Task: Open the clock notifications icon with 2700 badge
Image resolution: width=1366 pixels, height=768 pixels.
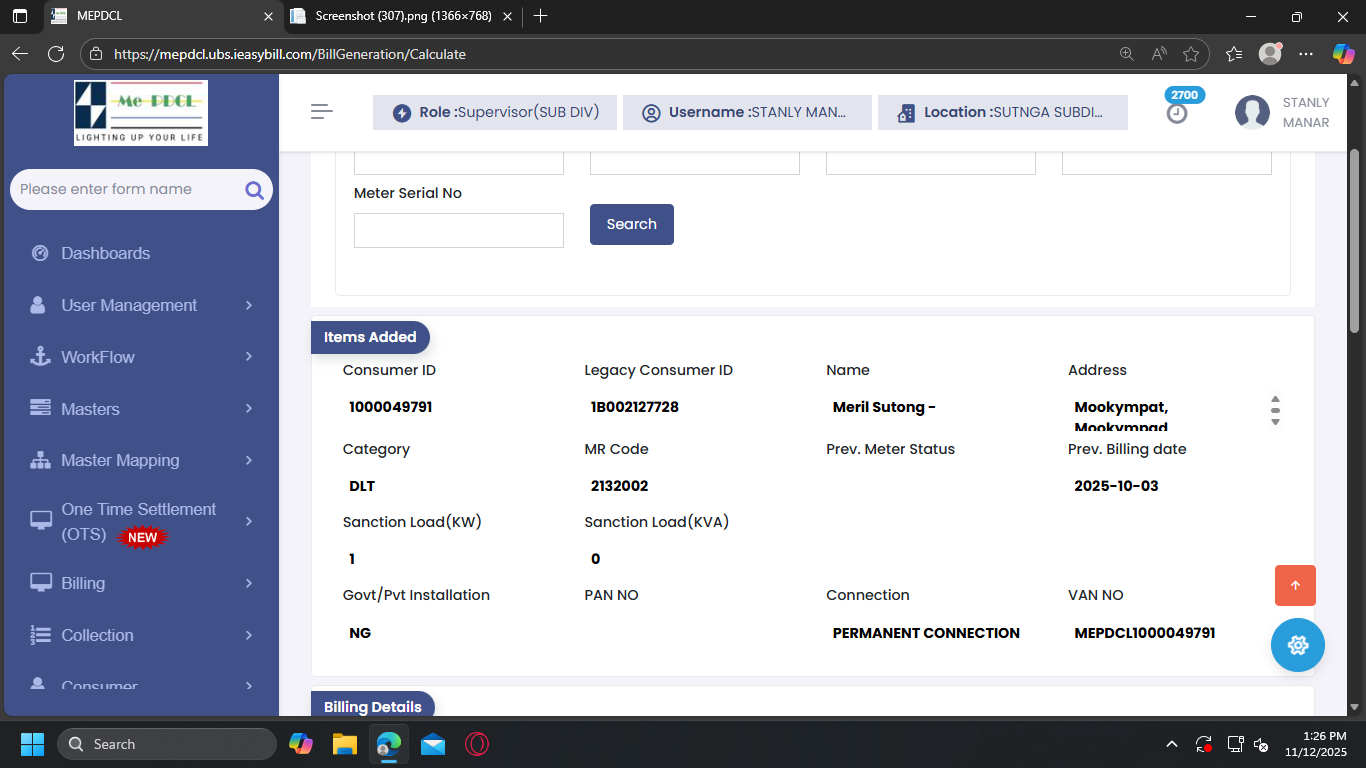Action: tap(1178, 113)
